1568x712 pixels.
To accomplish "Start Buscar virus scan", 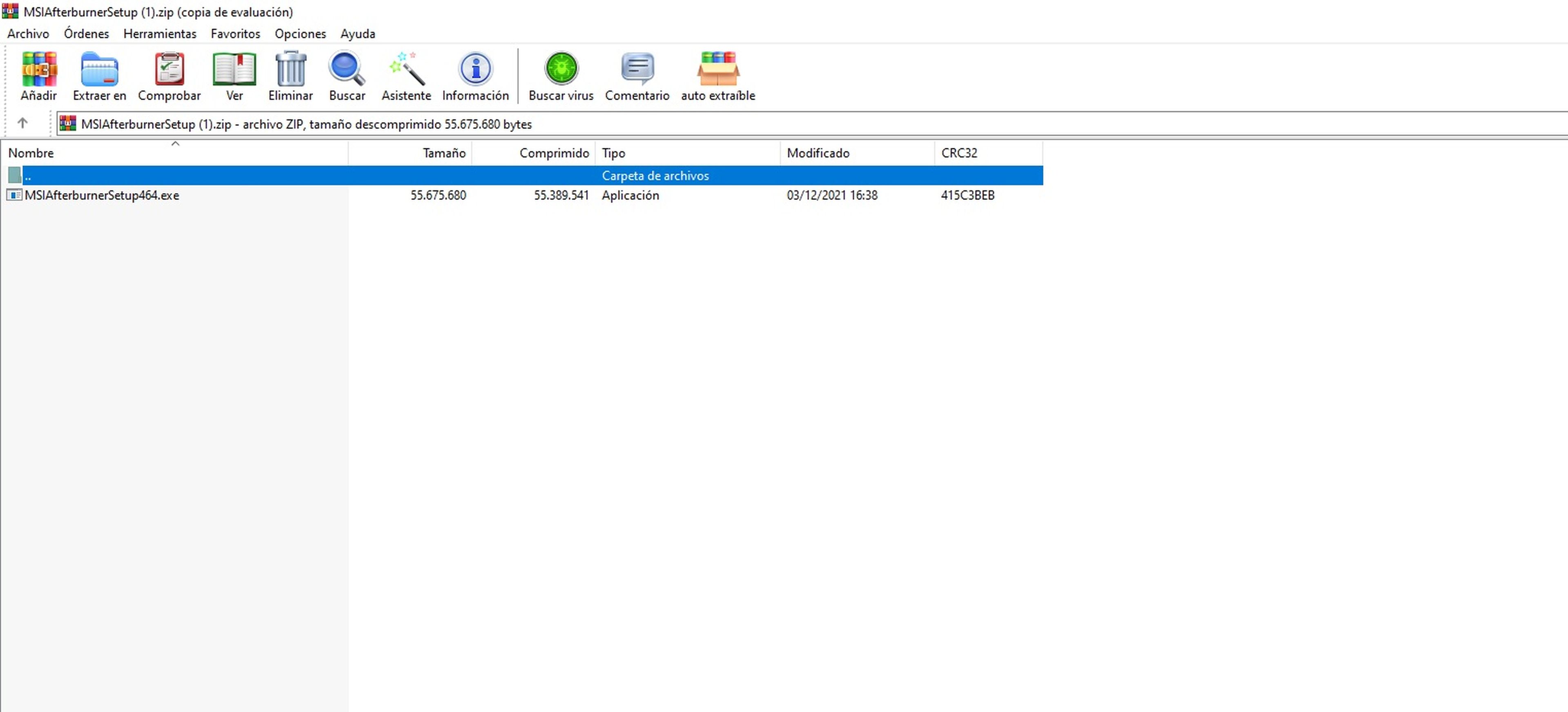I will coord(561,76).
